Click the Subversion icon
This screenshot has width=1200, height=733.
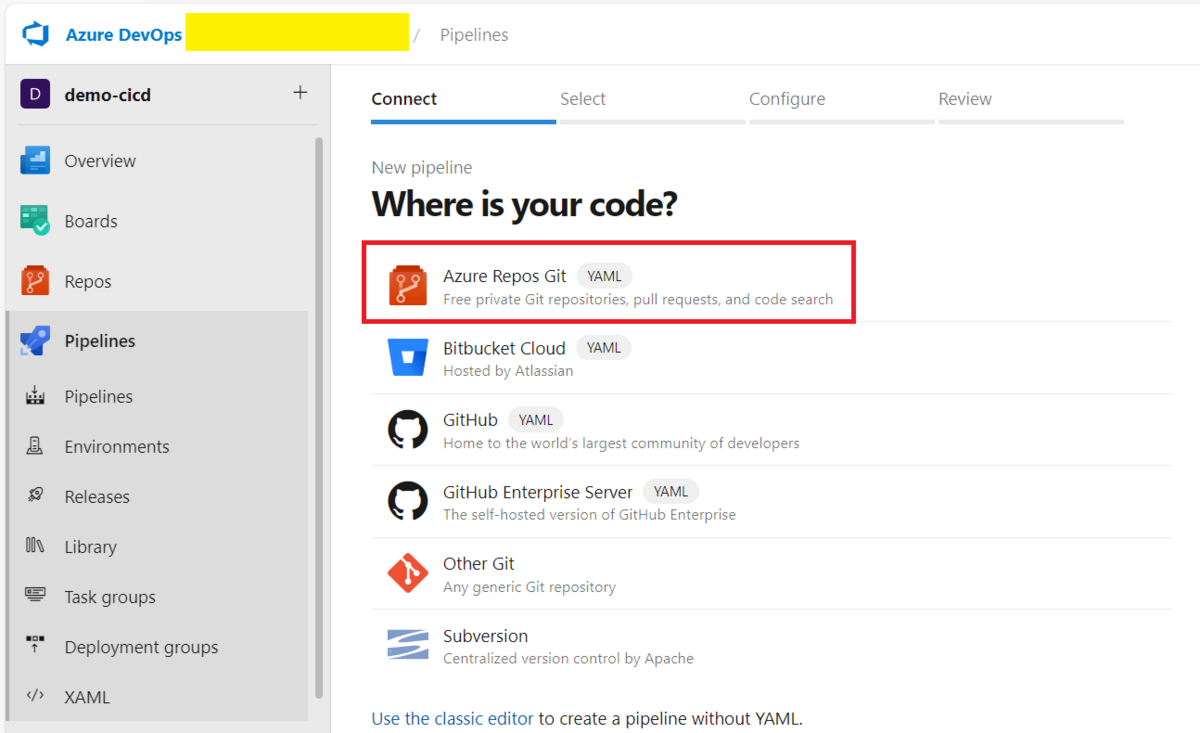[408, 645]
